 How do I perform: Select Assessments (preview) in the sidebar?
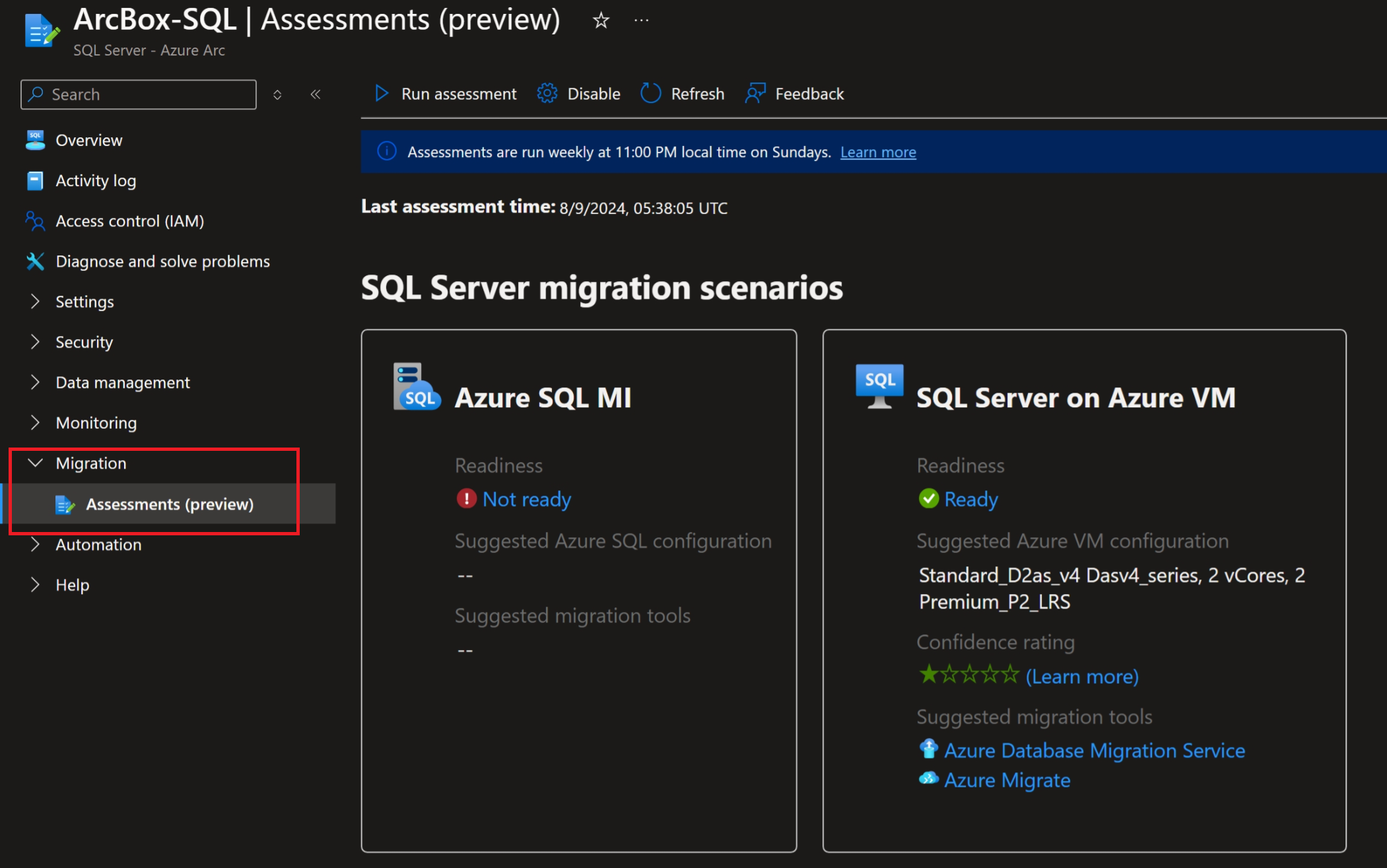[169, 504]
